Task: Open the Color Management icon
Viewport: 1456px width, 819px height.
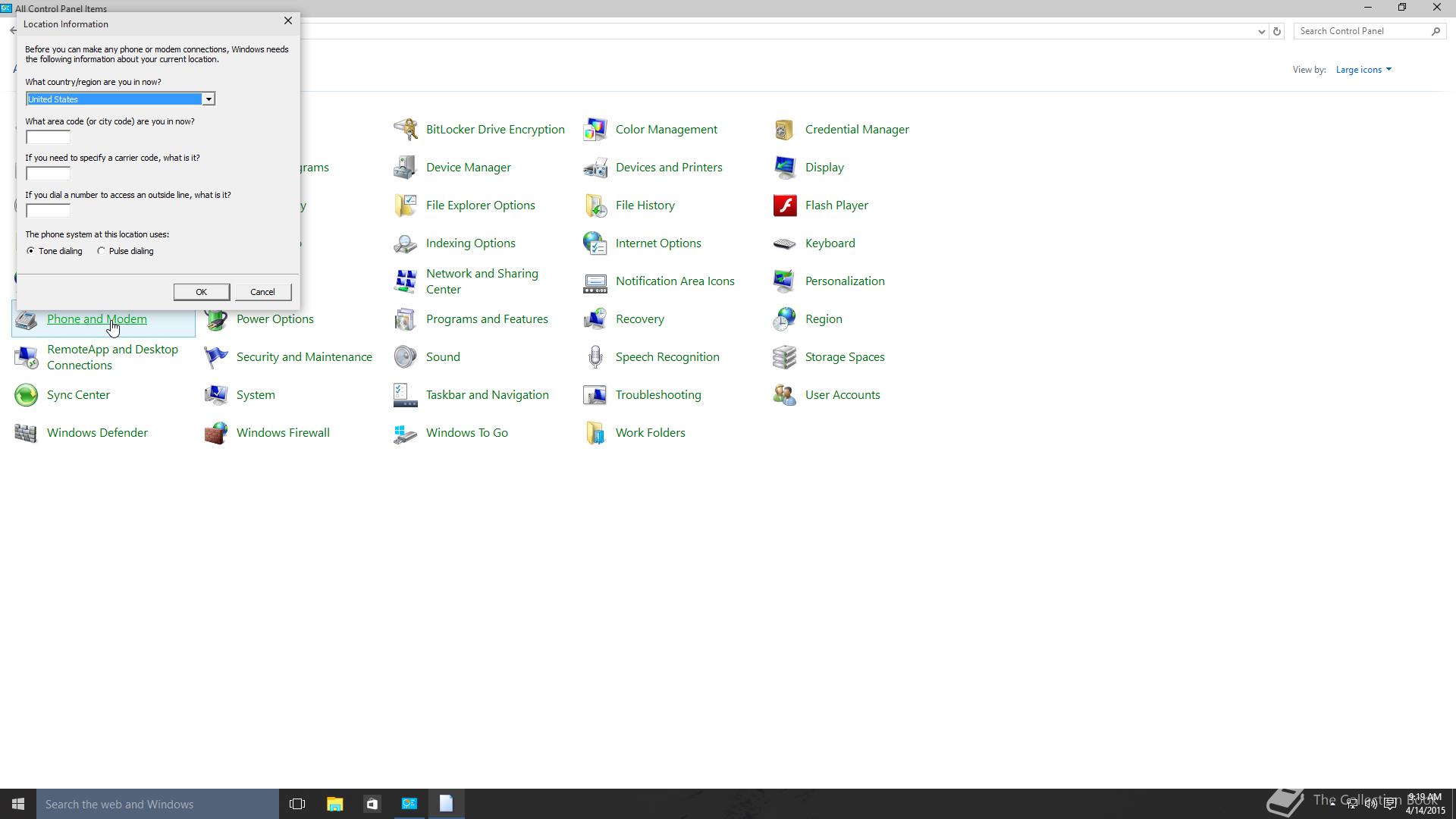Action: pos(595,130)
